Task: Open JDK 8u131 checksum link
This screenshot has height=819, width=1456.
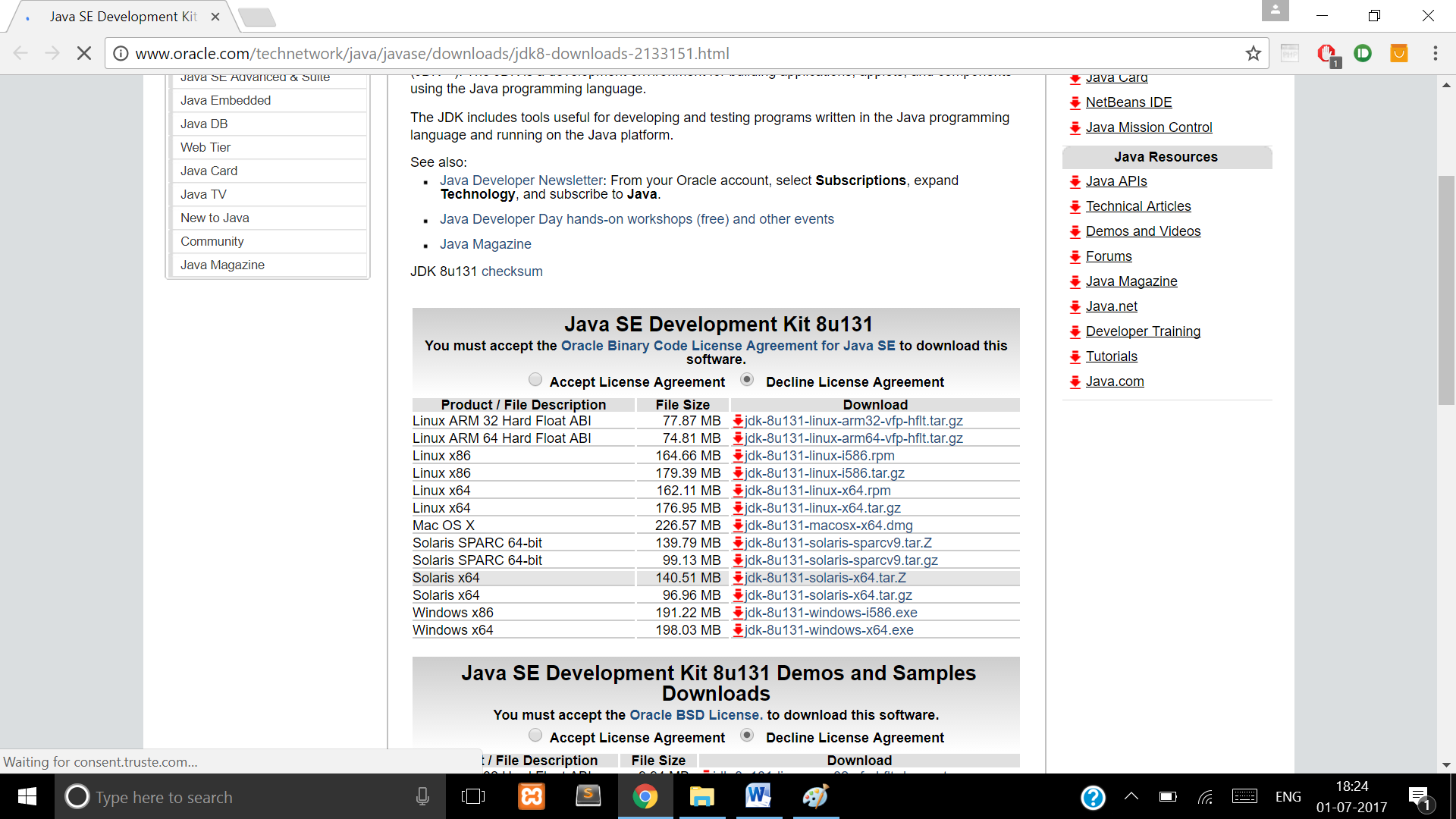Action: coord(512,271)
